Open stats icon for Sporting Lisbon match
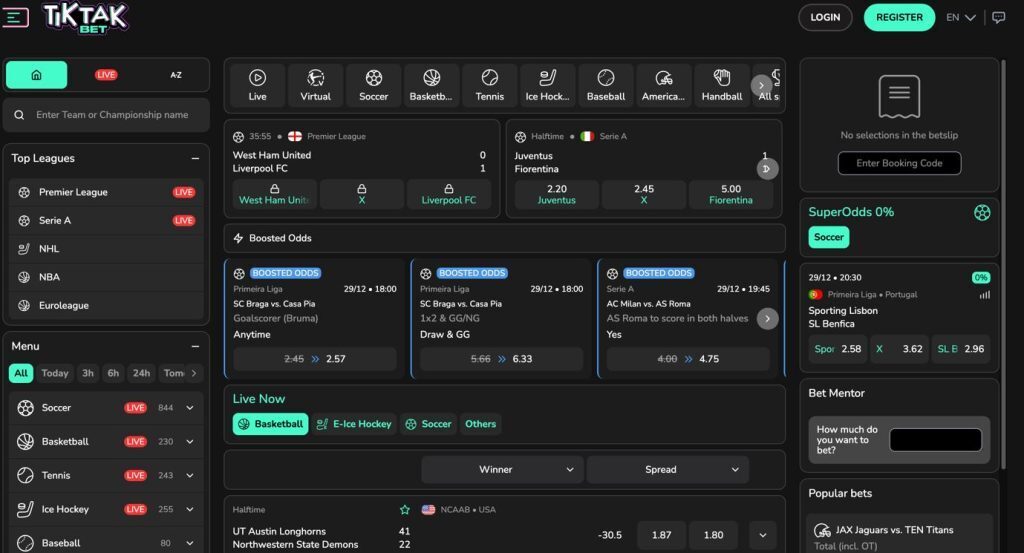This screenshot has height=553, width=1024. coord(984,295)
